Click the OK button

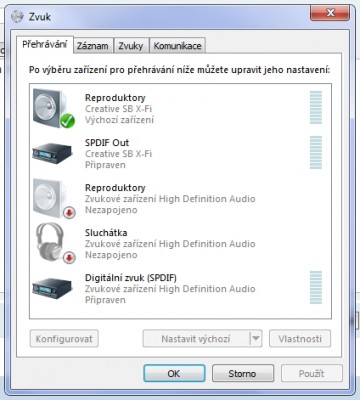click(174, 373)
